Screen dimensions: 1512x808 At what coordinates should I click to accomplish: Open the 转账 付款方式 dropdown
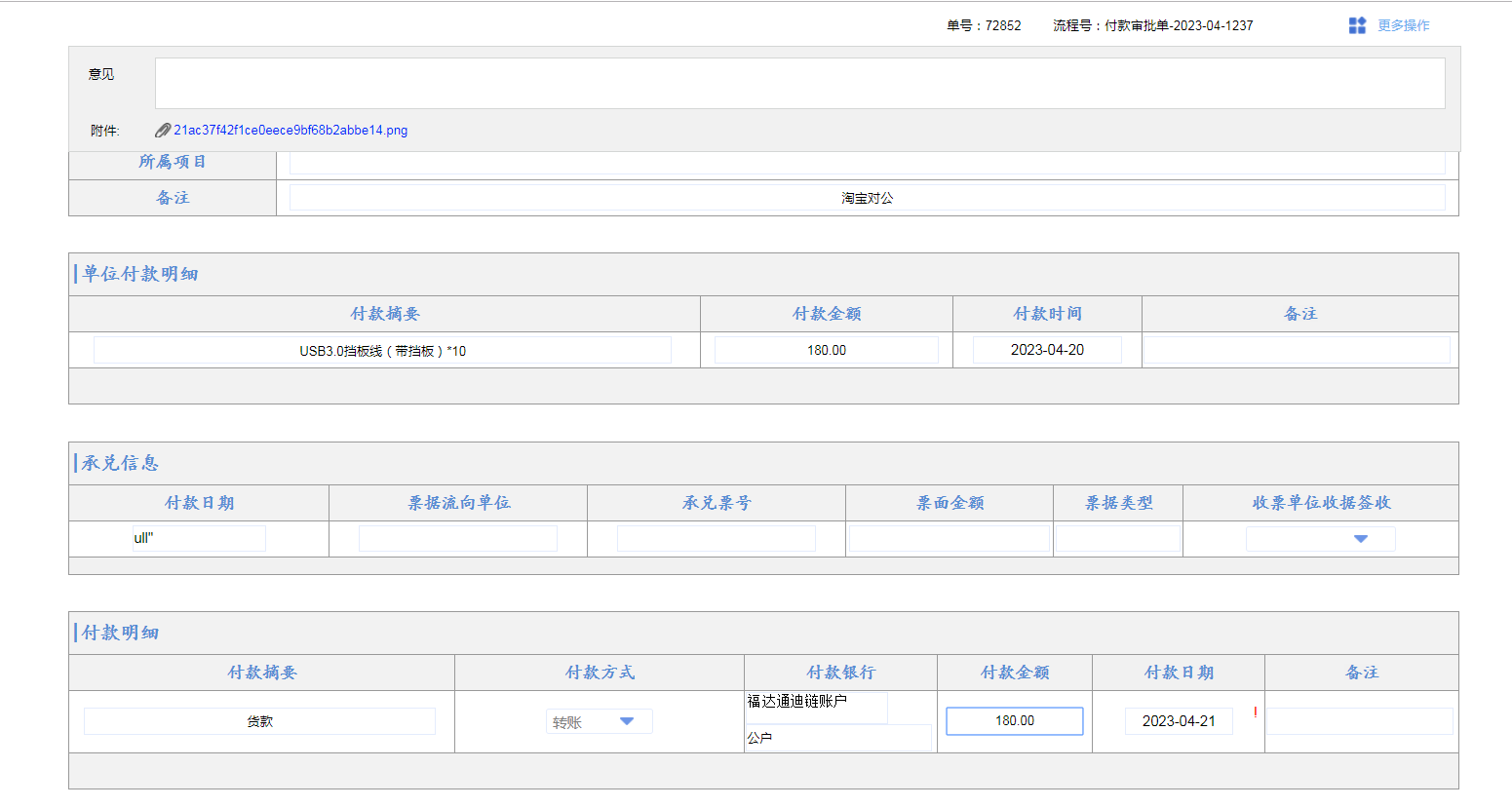[599, 721]
